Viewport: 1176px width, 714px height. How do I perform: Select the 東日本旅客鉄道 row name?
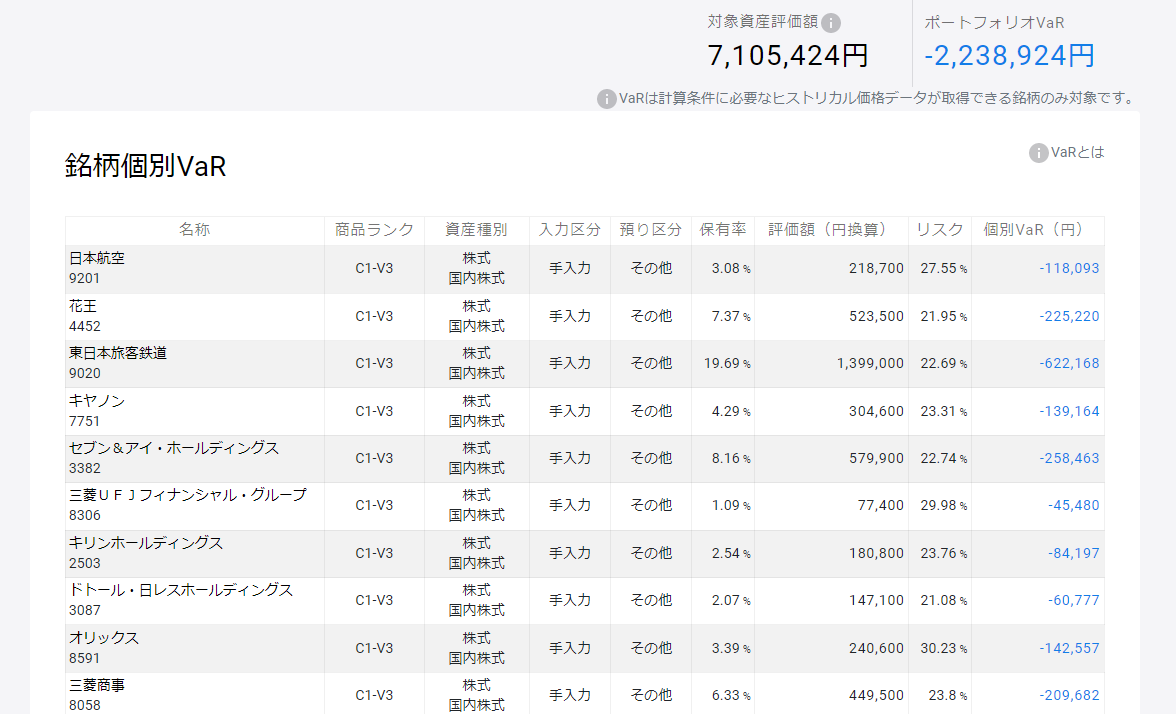(118, 353)
